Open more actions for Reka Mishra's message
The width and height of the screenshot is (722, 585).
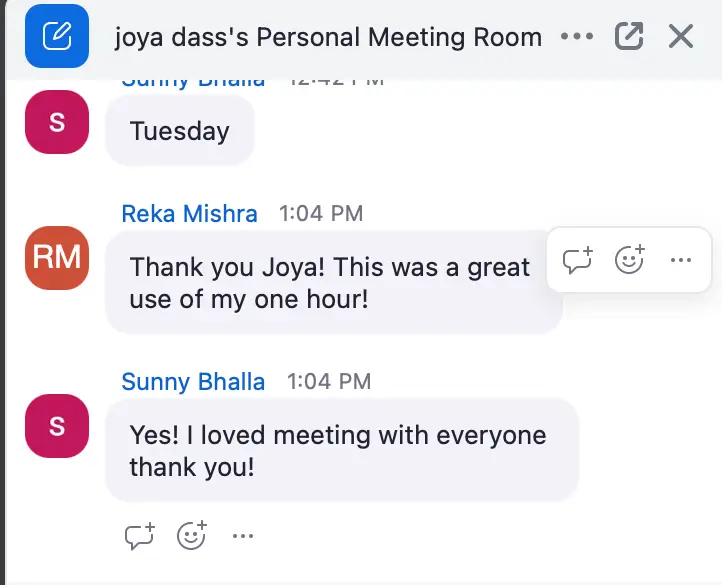681,261
